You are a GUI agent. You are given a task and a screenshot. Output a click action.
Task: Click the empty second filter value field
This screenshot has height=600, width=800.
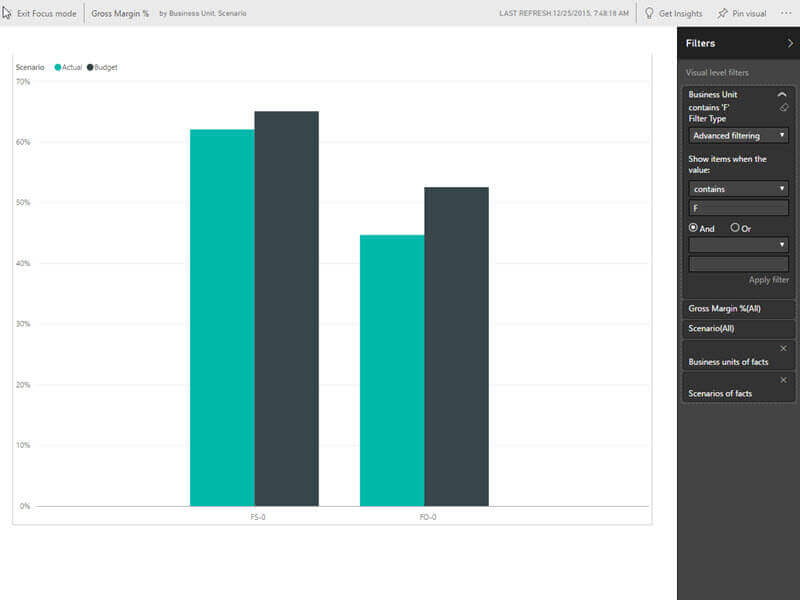(738, 264)
